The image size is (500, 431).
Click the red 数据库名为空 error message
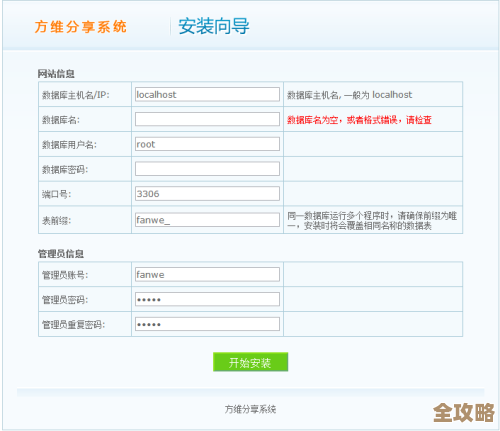[x=359, y=120]
